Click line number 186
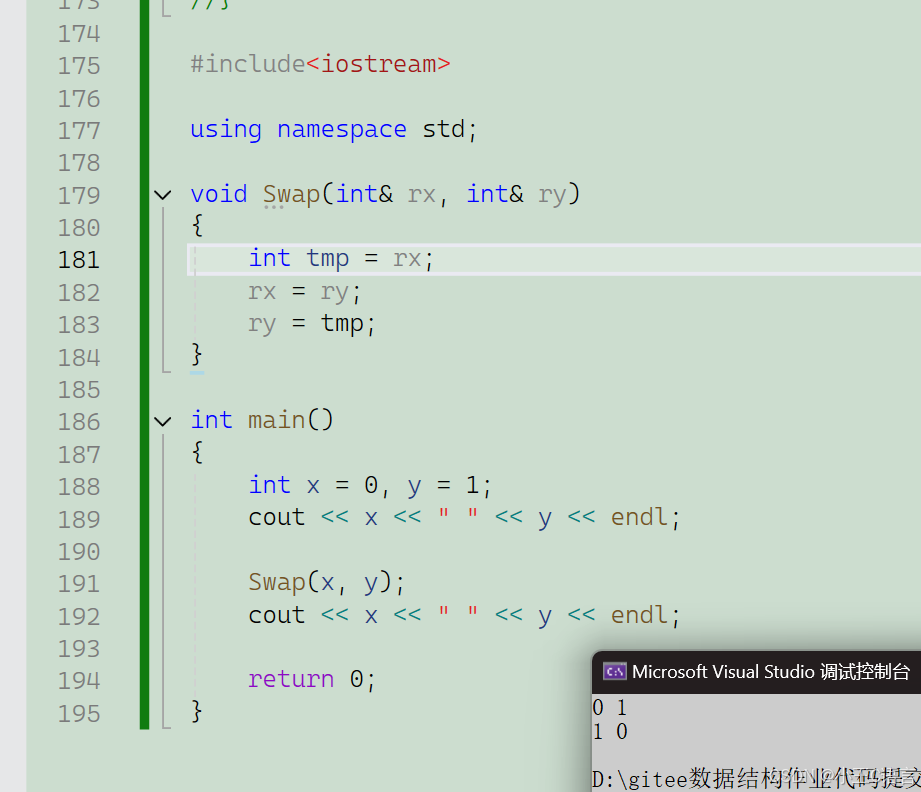921x792 pixels. click(x=79, y=422)
